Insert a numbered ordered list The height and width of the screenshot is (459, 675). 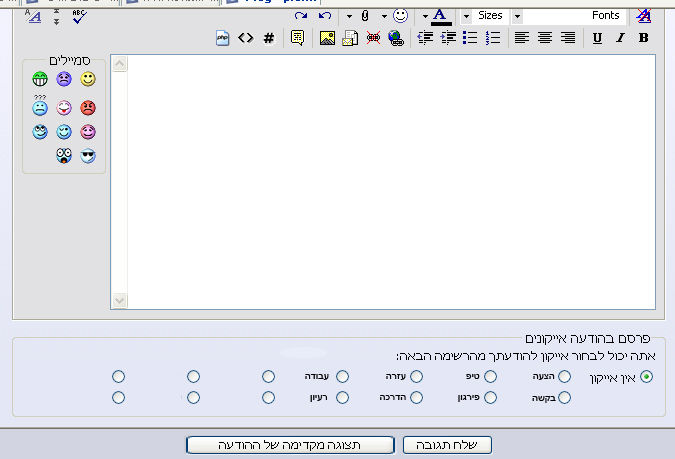click(493, 38)
